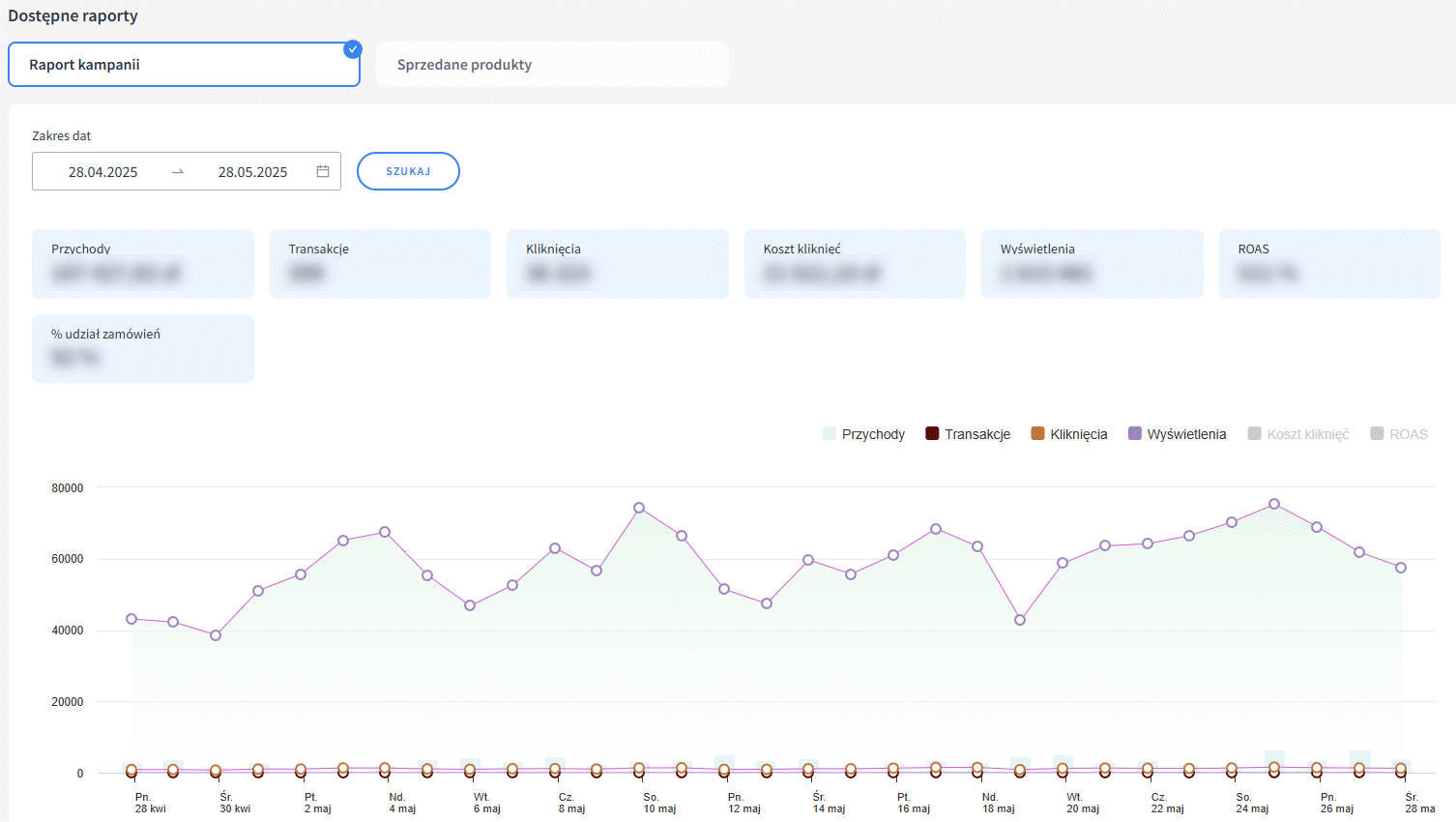Switch to Sprzedane produkty report
This screenshot has width=1456, height=822.
coord(552,65)
